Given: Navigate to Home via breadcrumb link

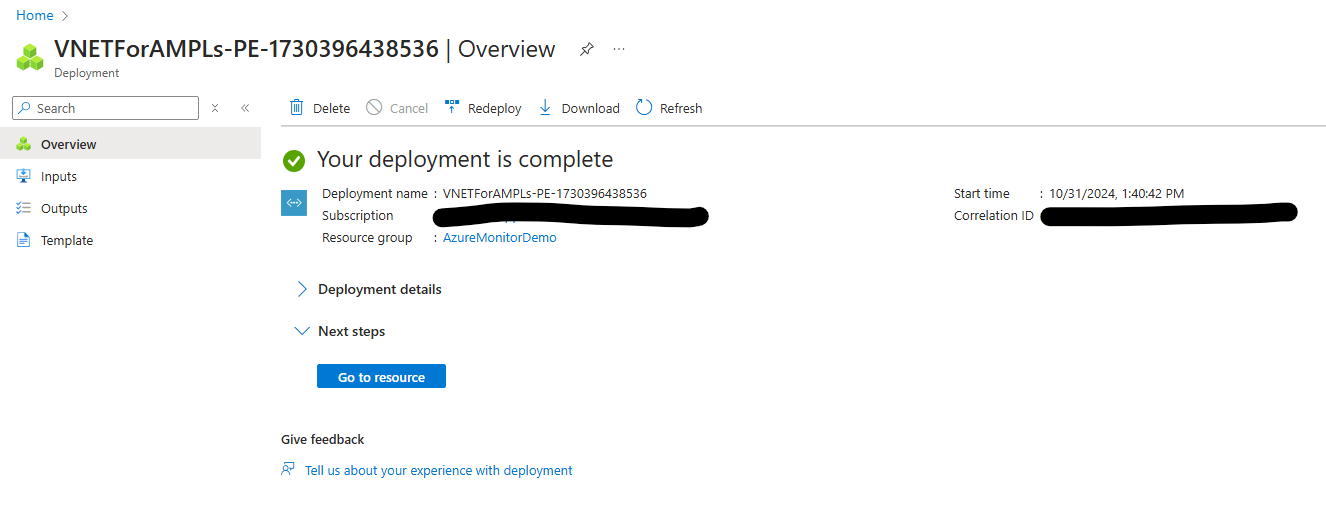Looking at the screenshot, I should pos(35,15).
